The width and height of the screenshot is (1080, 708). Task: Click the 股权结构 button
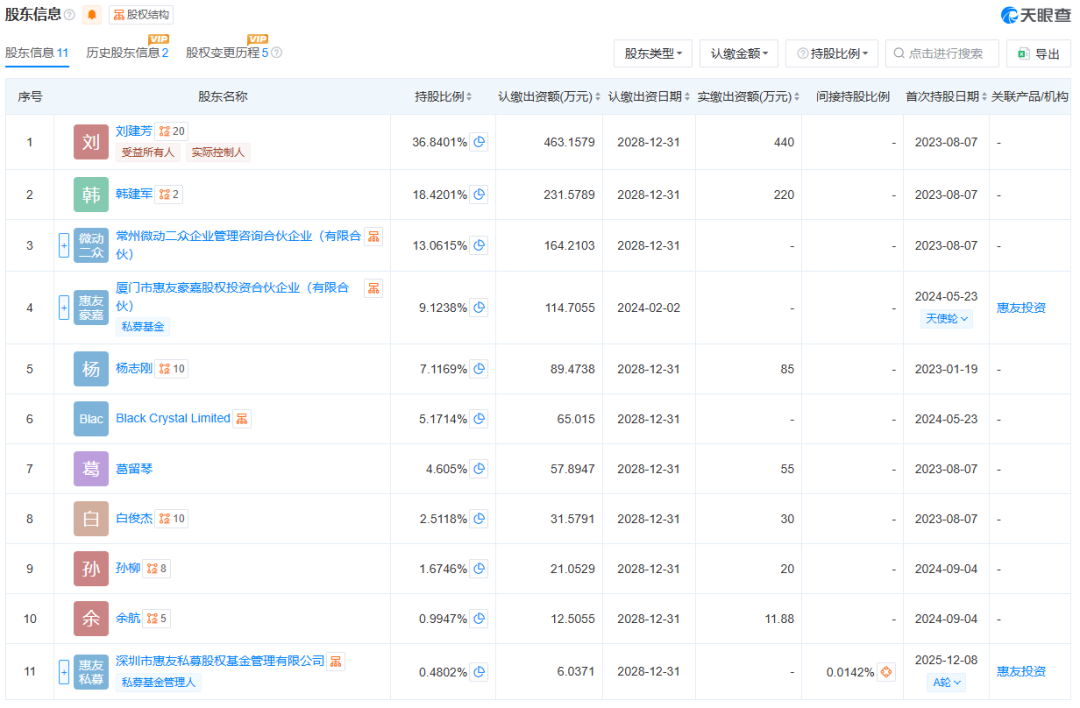point(141,14)
